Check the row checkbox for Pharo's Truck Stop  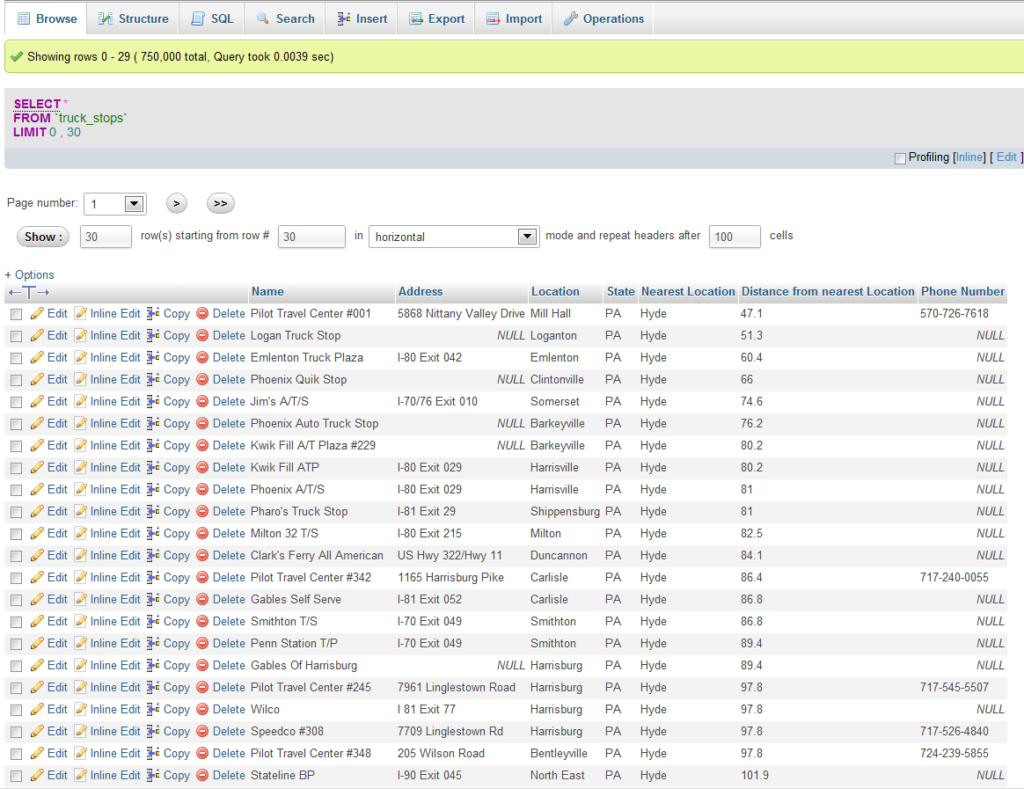point(15,512)
